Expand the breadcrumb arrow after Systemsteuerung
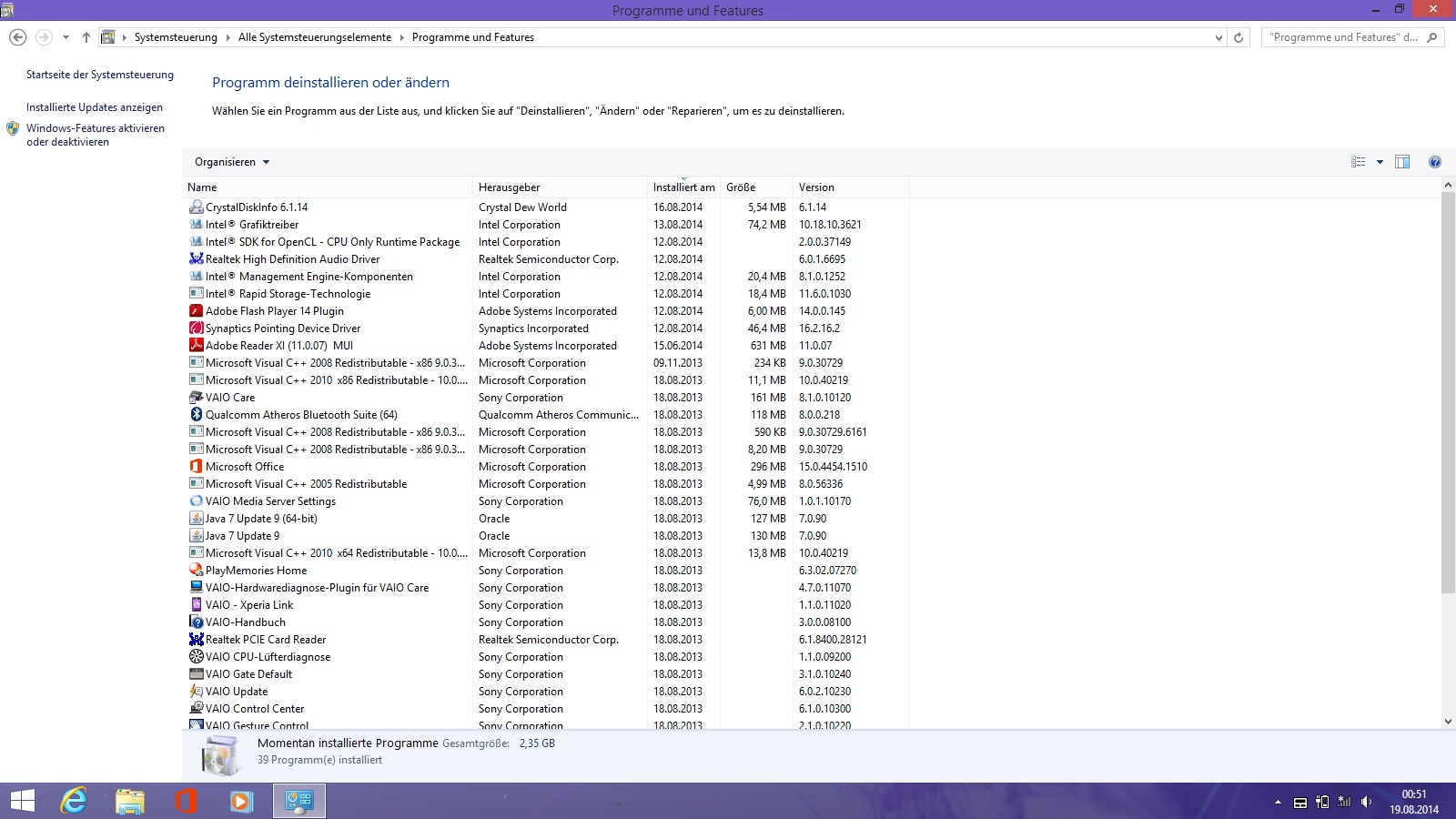1456x819 pixels. tap(228, 37)
